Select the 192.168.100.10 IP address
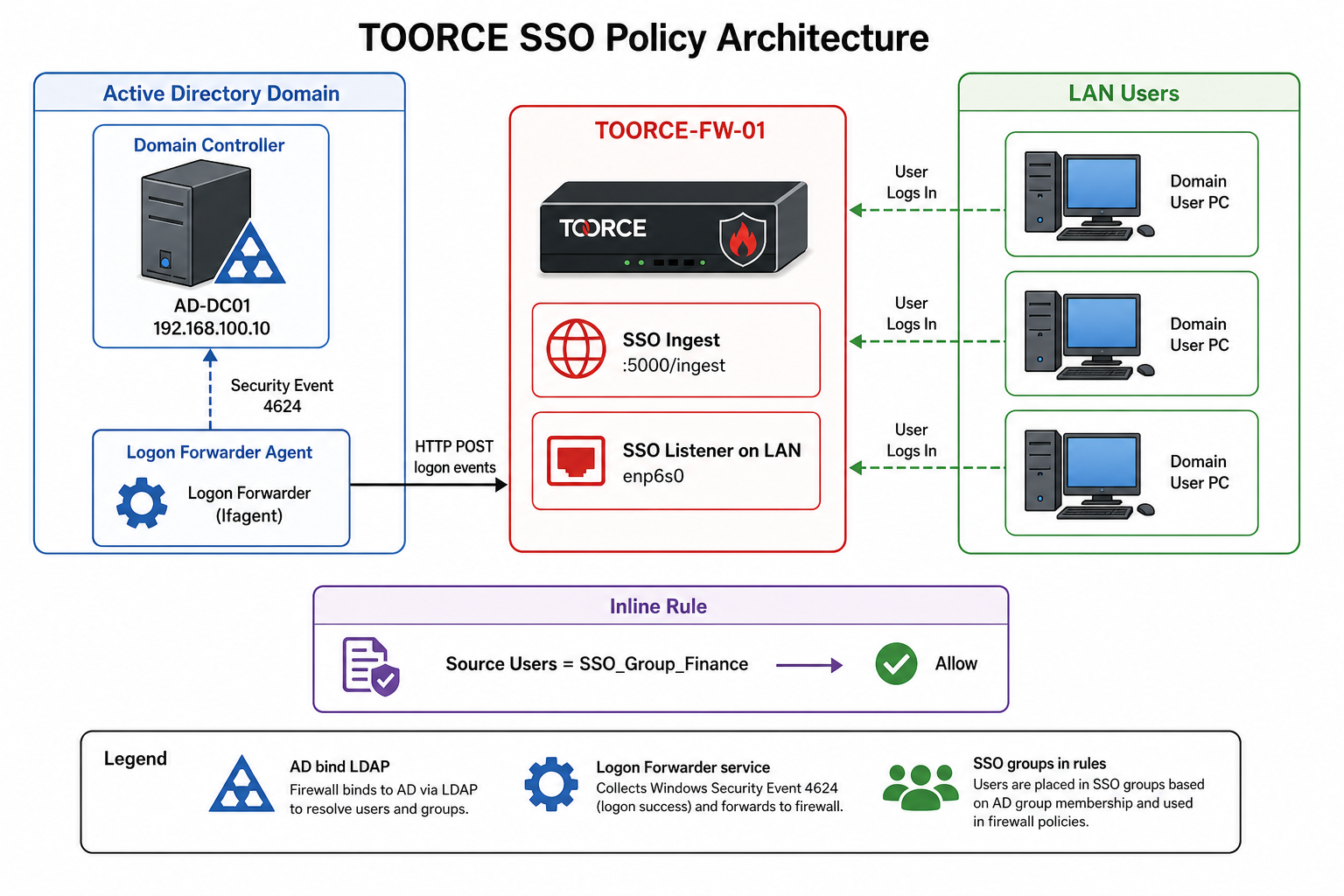Screen dimensions: 1344x896 click(212, 328)
